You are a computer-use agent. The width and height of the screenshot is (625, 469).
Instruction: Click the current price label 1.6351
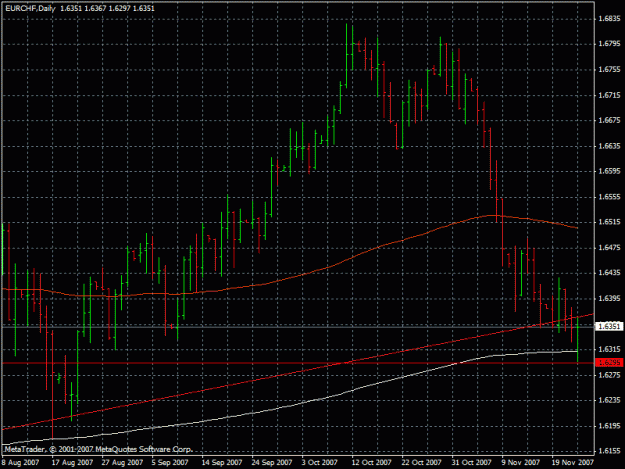[x=609, y=327]
